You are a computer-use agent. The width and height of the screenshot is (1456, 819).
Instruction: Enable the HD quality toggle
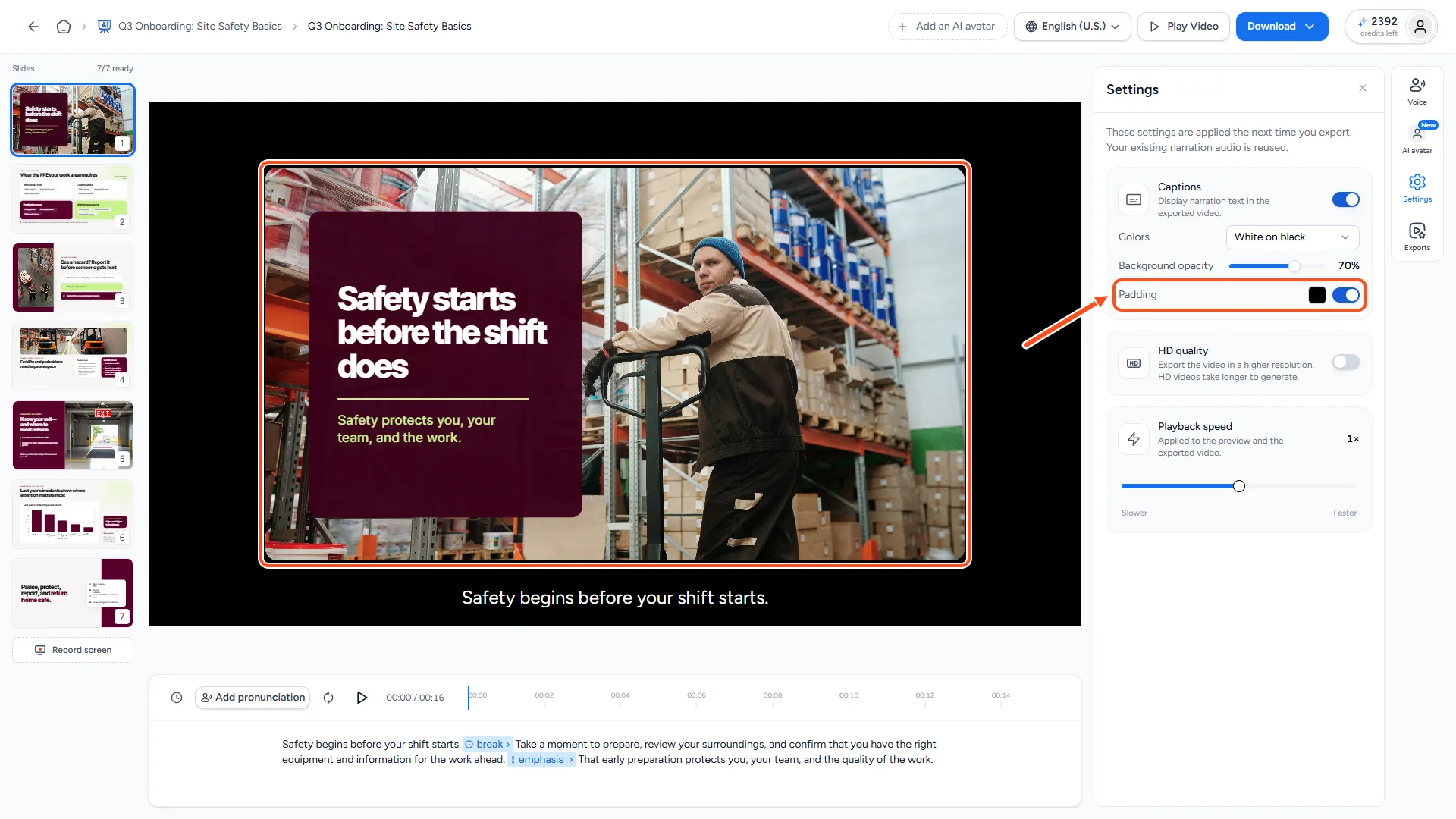point(1346,362)
